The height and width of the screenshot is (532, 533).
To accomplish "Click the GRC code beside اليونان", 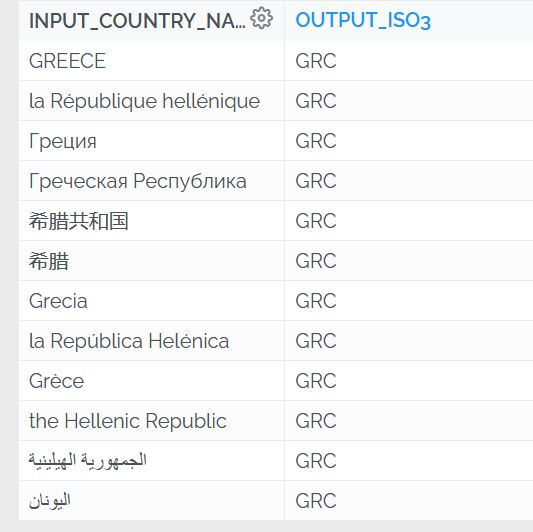I will [316, 501].
